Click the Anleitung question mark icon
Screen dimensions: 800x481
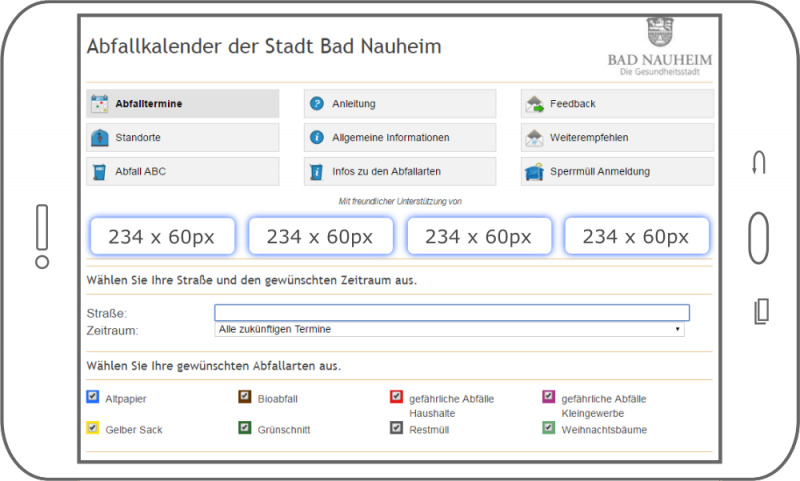tap(317, 104)
